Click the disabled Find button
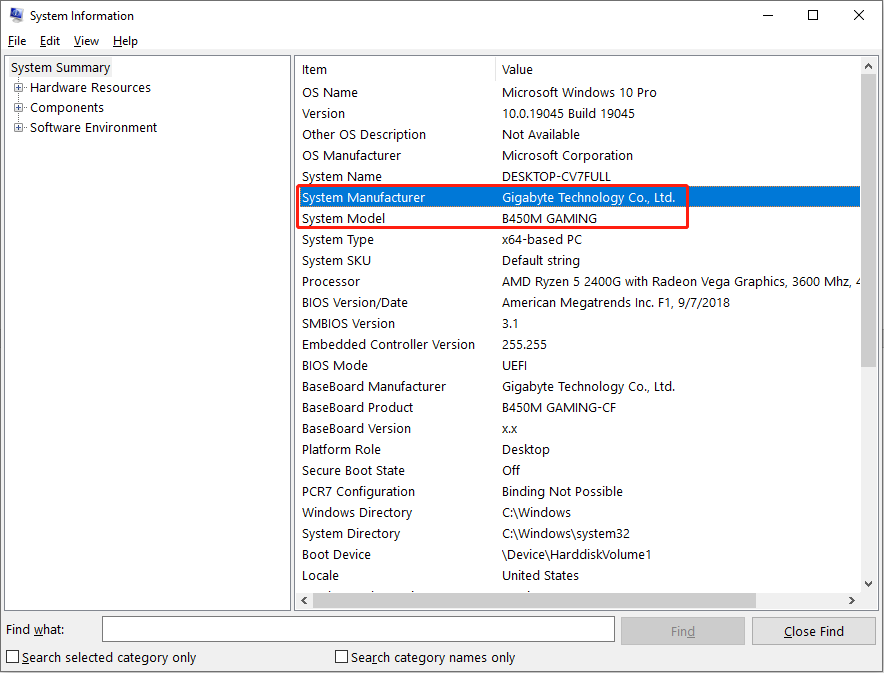 tap(683, 630)
